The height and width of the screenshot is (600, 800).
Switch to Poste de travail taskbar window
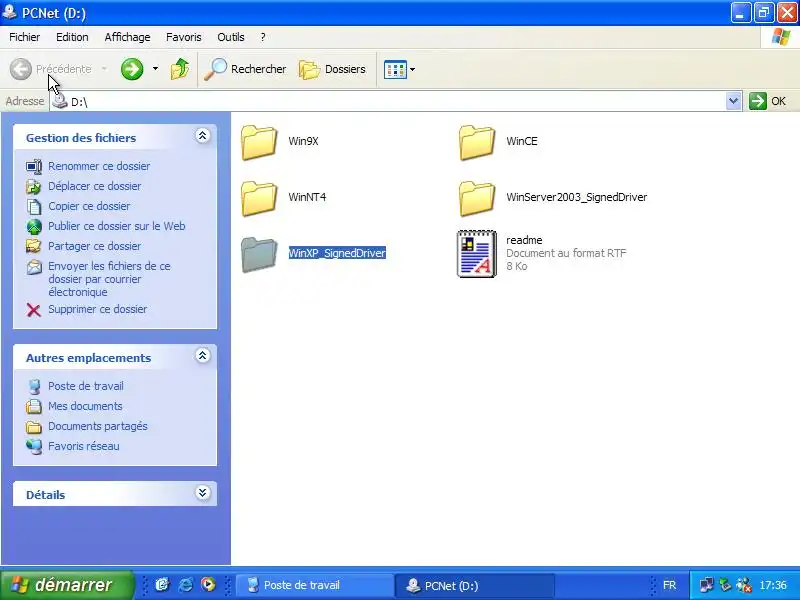tap(315, 585)
